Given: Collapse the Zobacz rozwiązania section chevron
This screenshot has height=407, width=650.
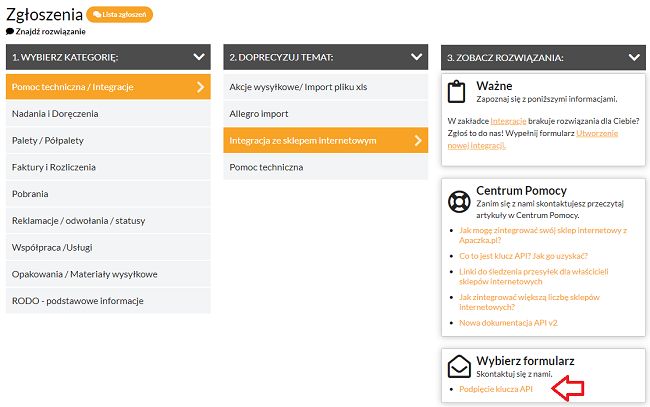Looking at the screenshot, I should pyautogui.click(x=633, y=58).
